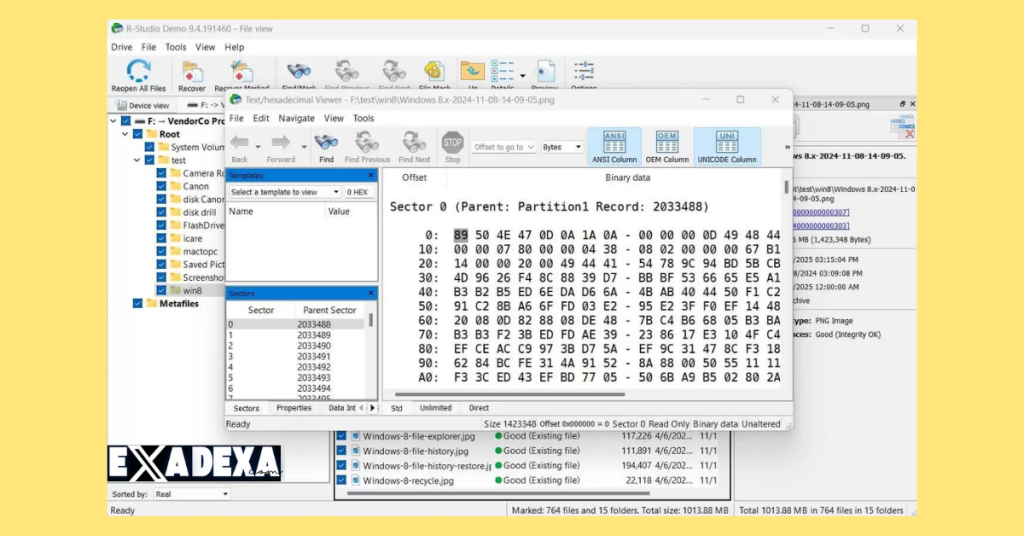The width and height of the screenshot is (1024, 536).
Task: Open the Back history dropdown arrow
Action: [x=258, y=147]
